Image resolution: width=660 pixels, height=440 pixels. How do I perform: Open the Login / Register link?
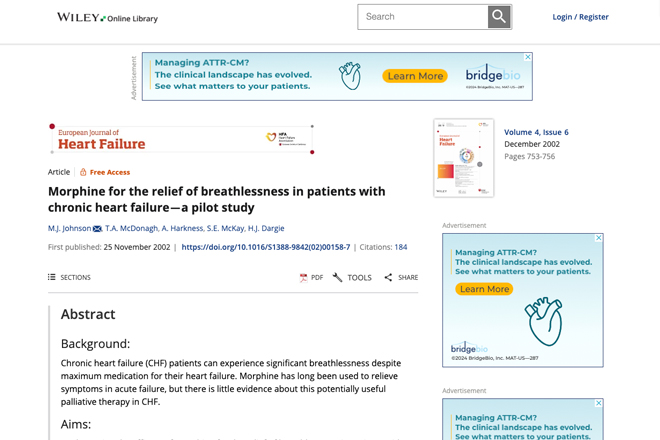pos(580,17)
